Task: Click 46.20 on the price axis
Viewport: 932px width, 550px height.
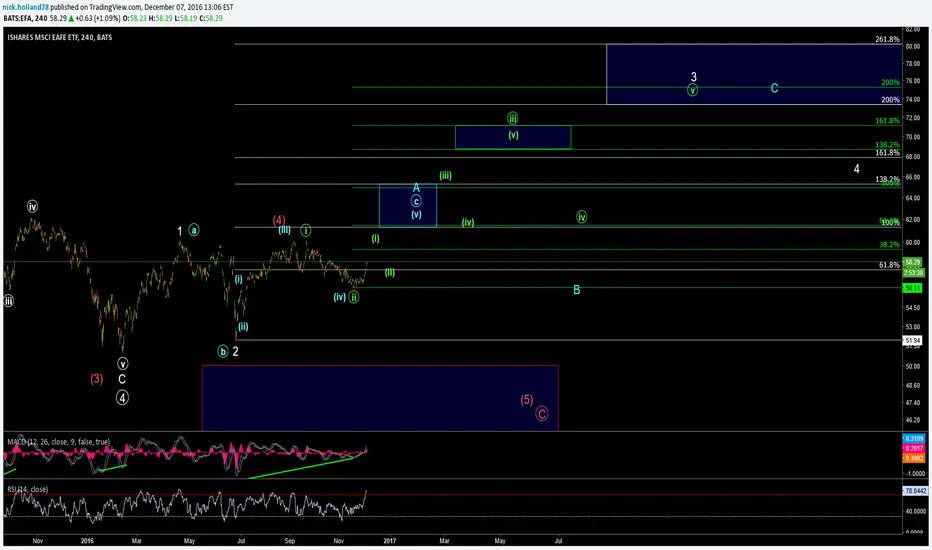Action: (912, 420)
